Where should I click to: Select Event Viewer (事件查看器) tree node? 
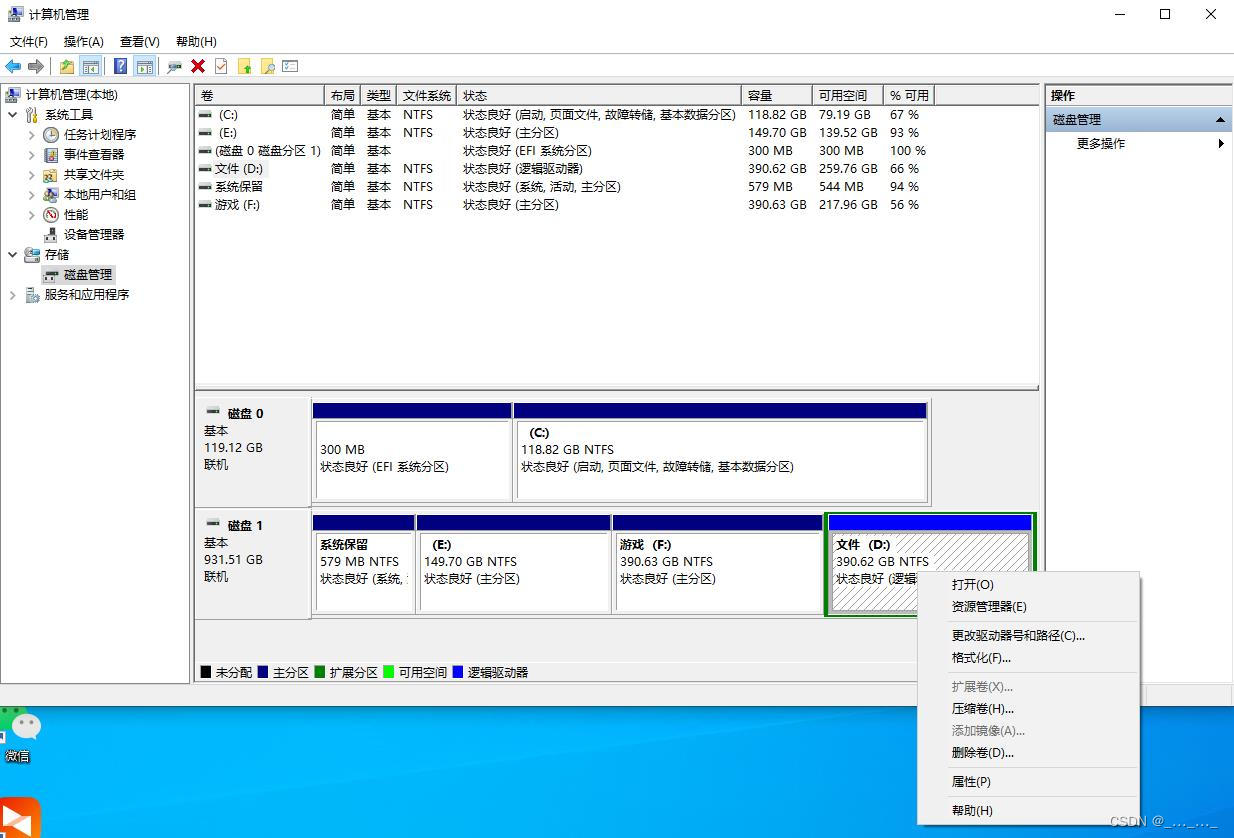[x=94, y=154]
